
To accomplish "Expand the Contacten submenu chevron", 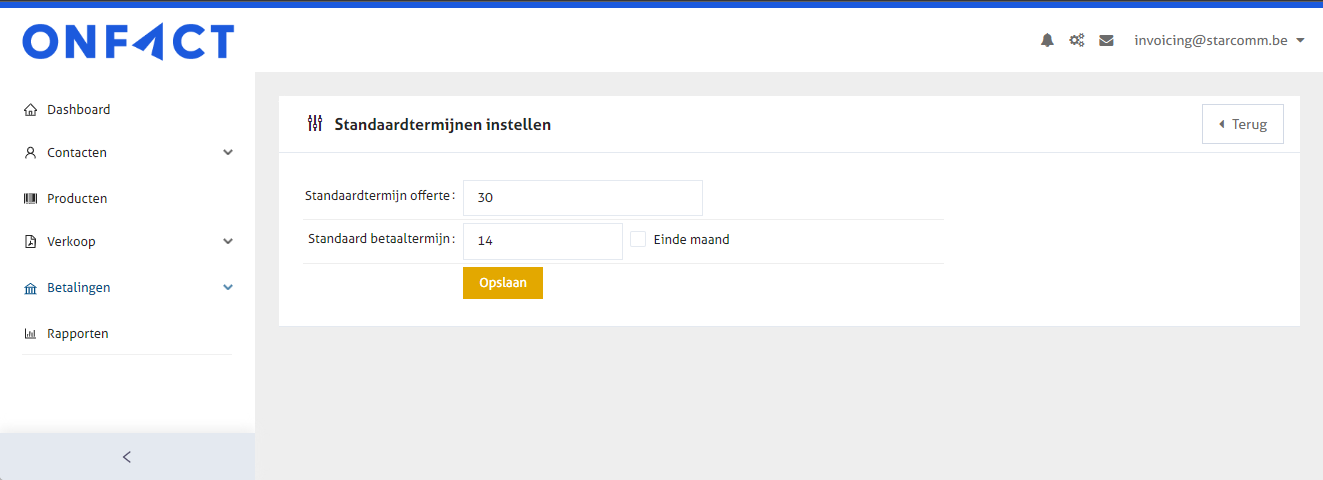I will 228,153.
